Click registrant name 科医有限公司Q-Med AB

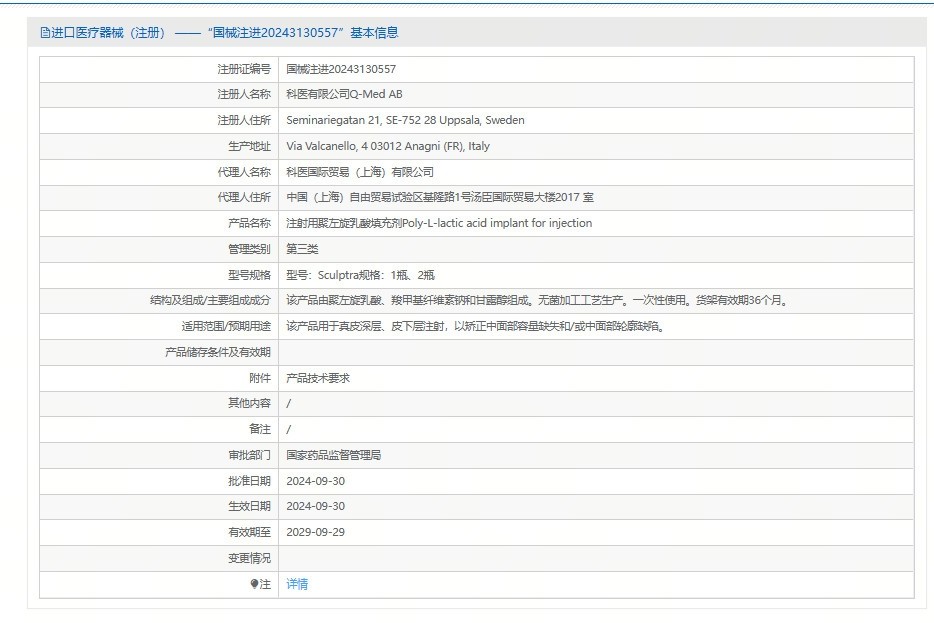[344, 94]
